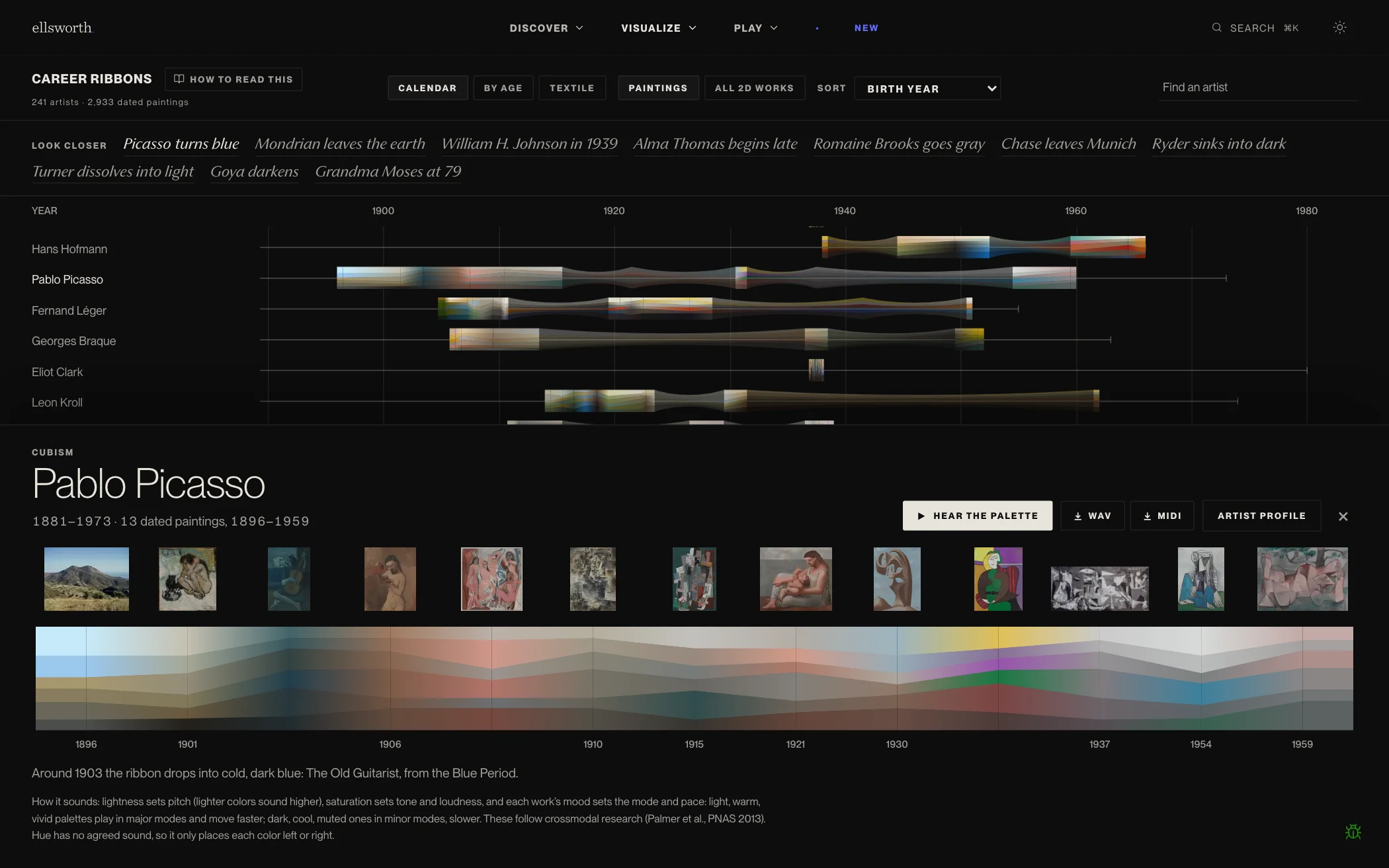
Task: Click the Guernica painting thumbnail
Action: 1099,588
